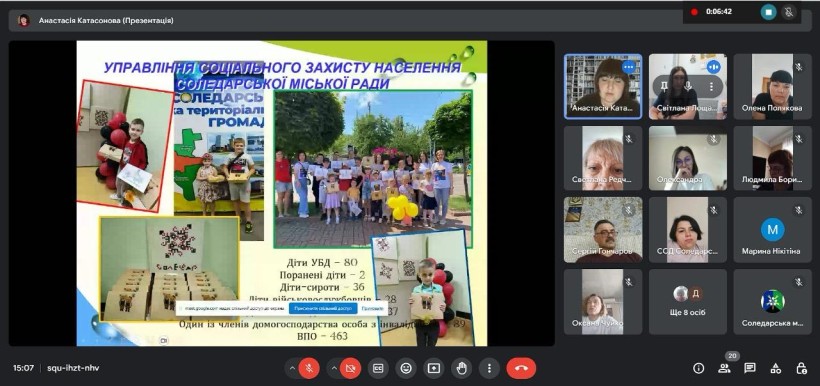Raise hand using the hand icon
Viewport: 820px width, 386px height.
[x=461, y=368]
